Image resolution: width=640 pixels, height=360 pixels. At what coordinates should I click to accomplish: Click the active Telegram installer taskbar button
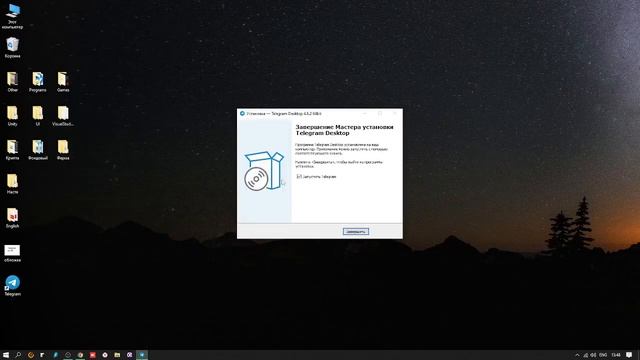click(142, 355)
